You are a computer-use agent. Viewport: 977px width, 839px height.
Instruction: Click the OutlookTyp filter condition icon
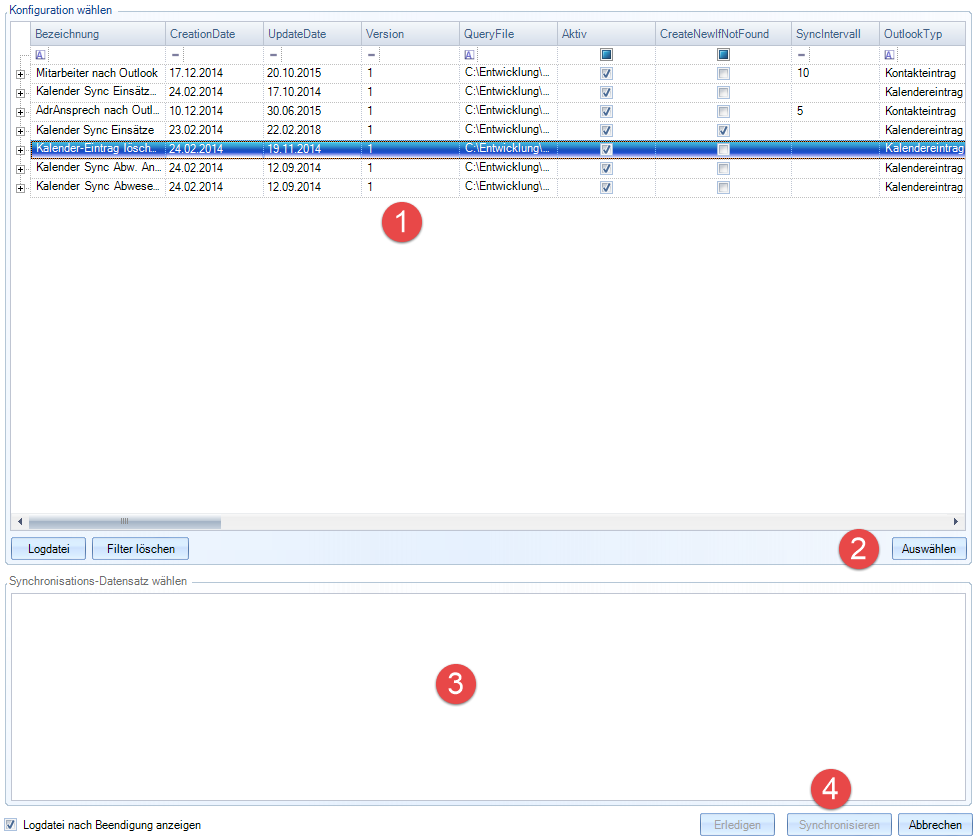click(890, 55)
